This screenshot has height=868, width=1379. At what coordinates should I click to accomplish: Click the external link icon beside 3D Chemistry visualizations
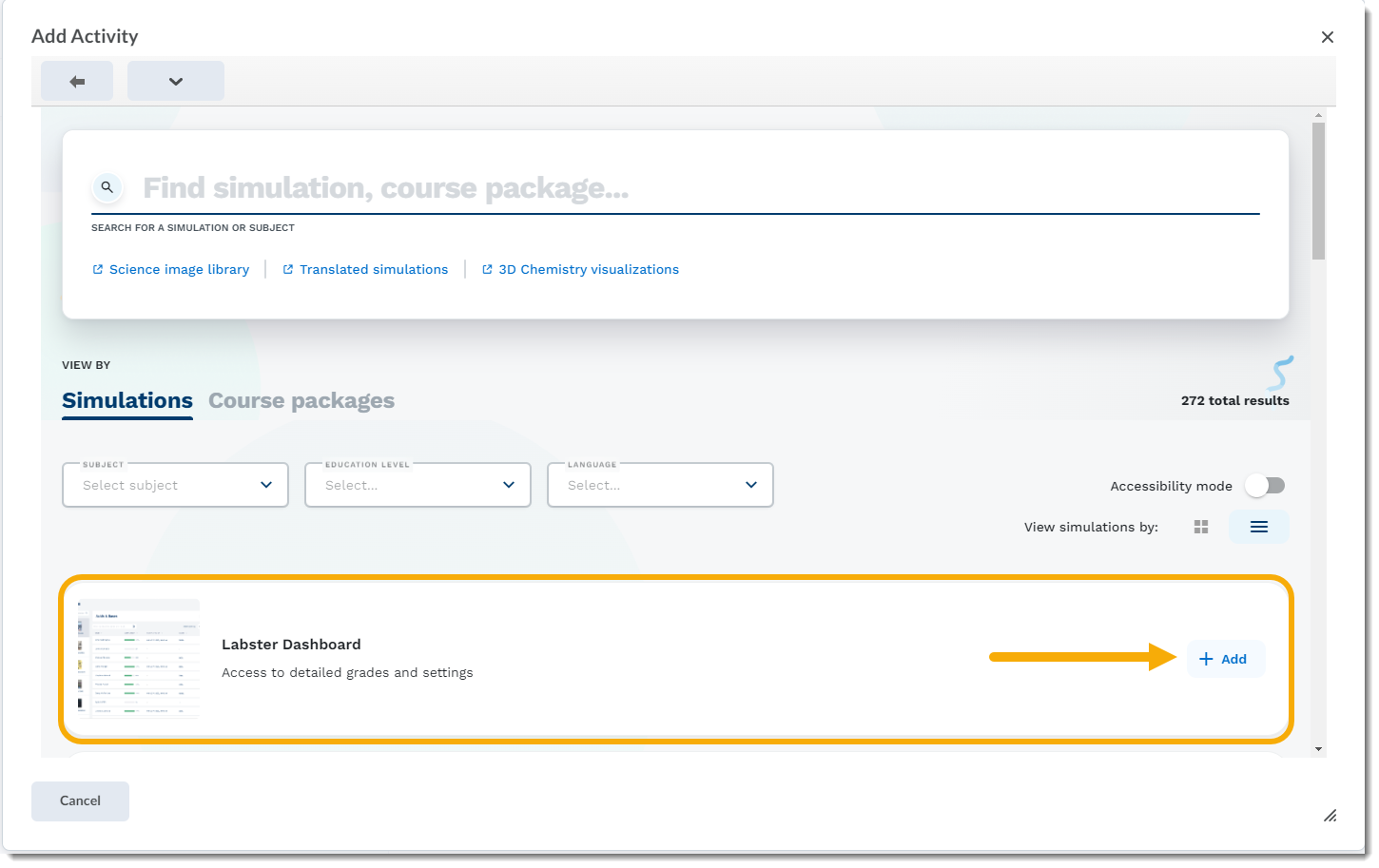click(x=487, y=269)
